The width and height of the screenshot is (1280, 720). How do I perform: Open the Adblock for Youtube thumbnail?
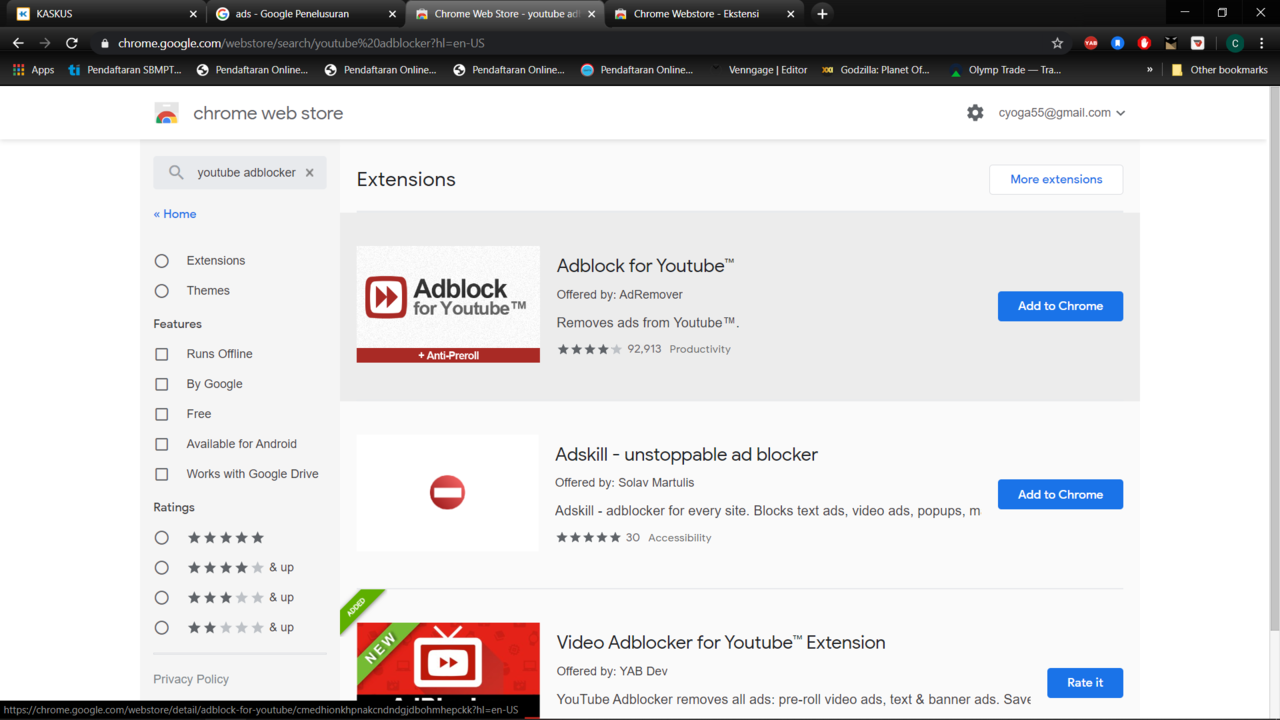coord(448,304)
